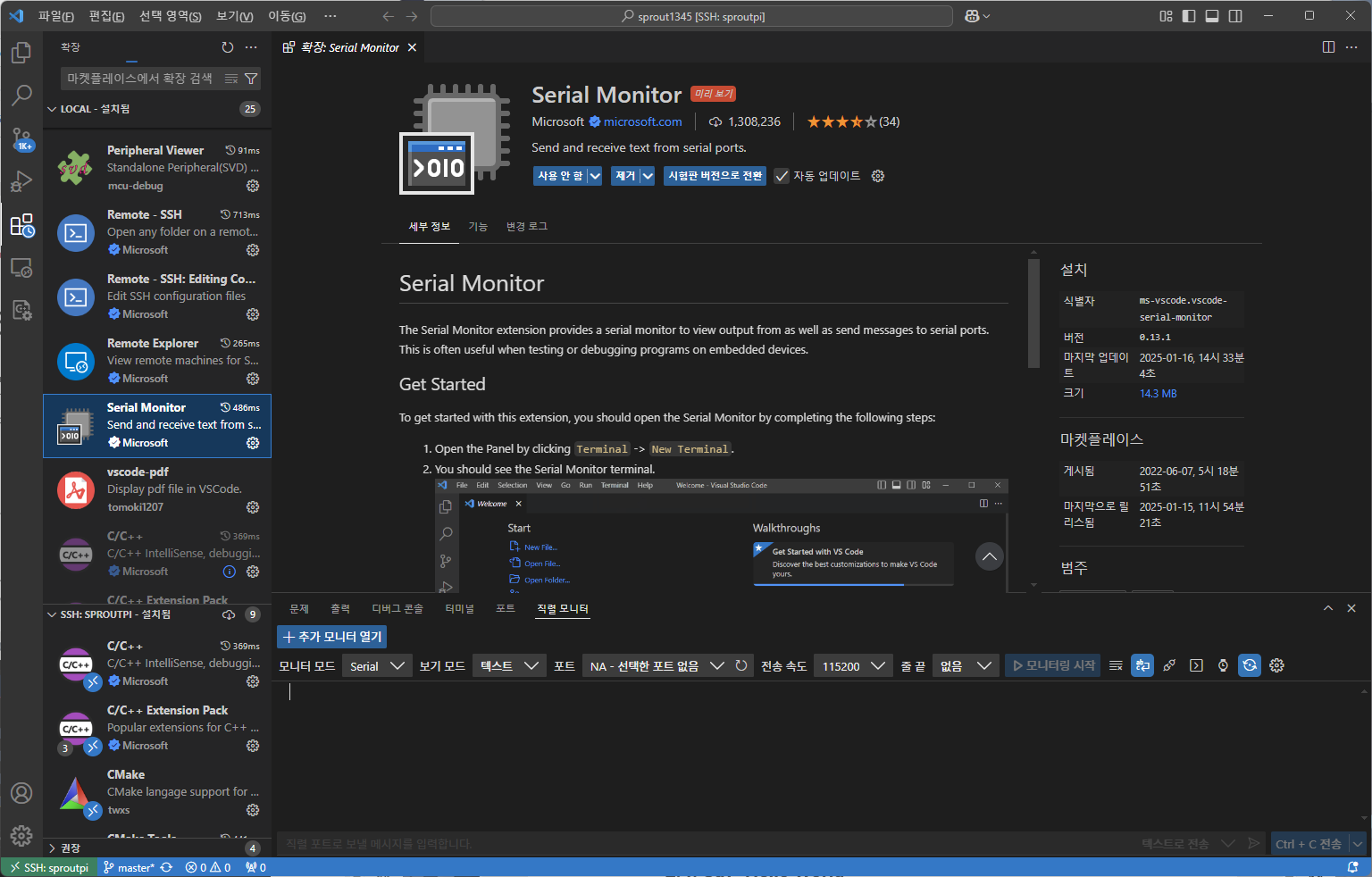The image size is (1372, 877).
Task: Synchronize changes icon beside master branch
Action: tap(166, 867)
